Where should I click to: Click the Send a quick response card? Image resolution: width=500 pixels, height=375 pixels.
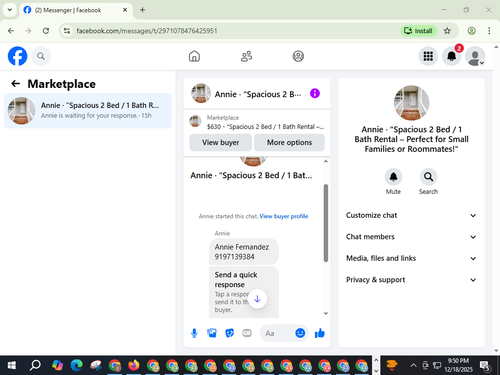click(x=244, y=292)
